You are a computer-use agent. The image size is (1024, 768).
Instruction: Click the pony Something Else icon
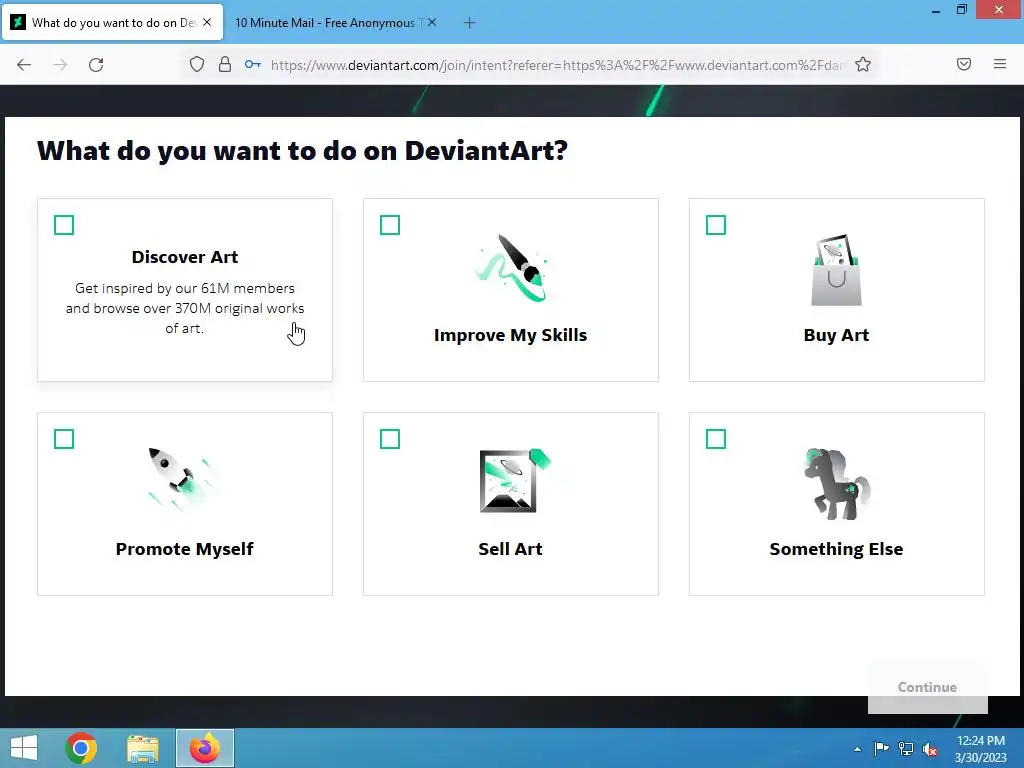pyautogui.click(x=837, y=484)
